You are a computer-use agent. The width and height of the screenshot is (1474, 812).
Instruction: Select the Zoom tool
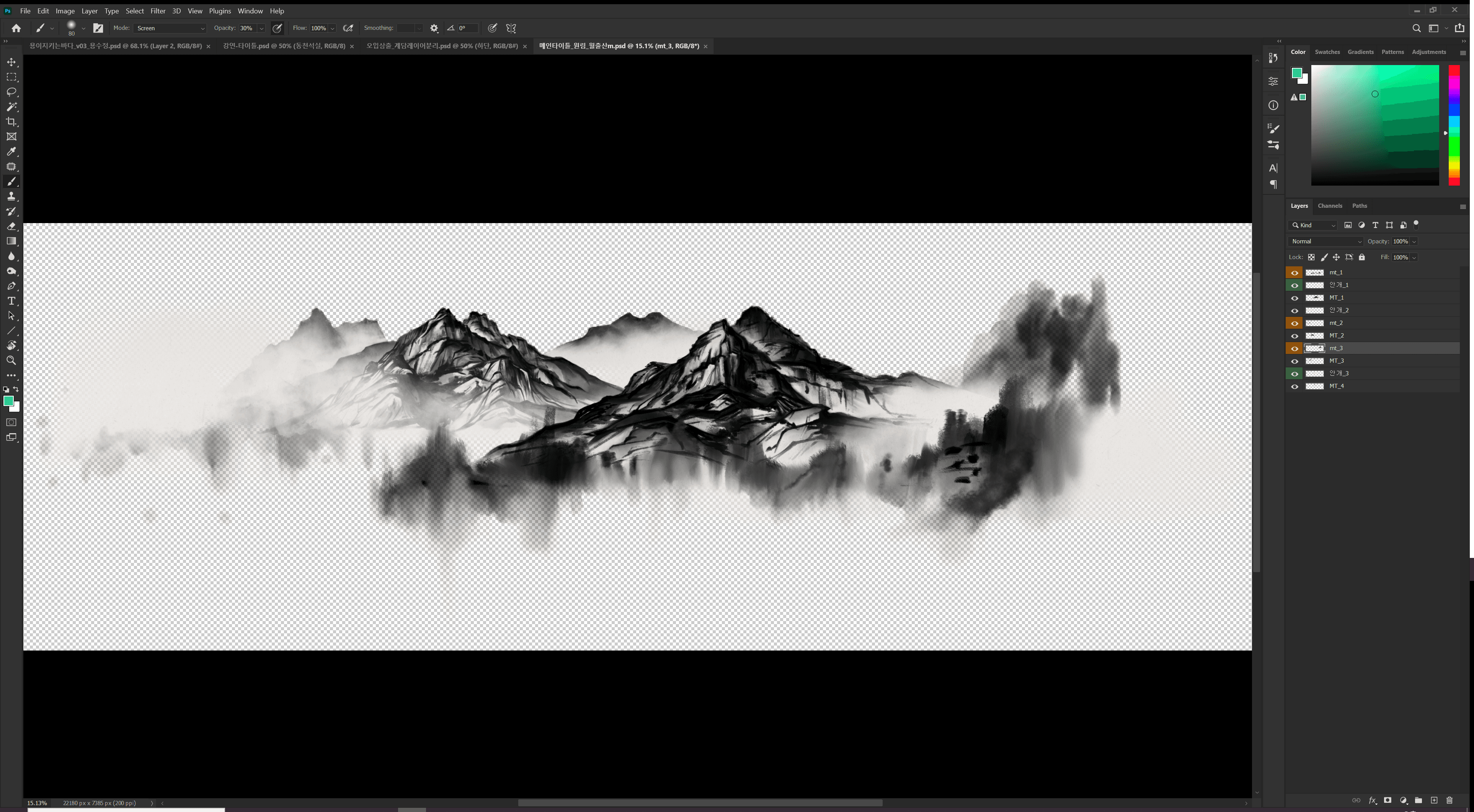click(11, 360)
